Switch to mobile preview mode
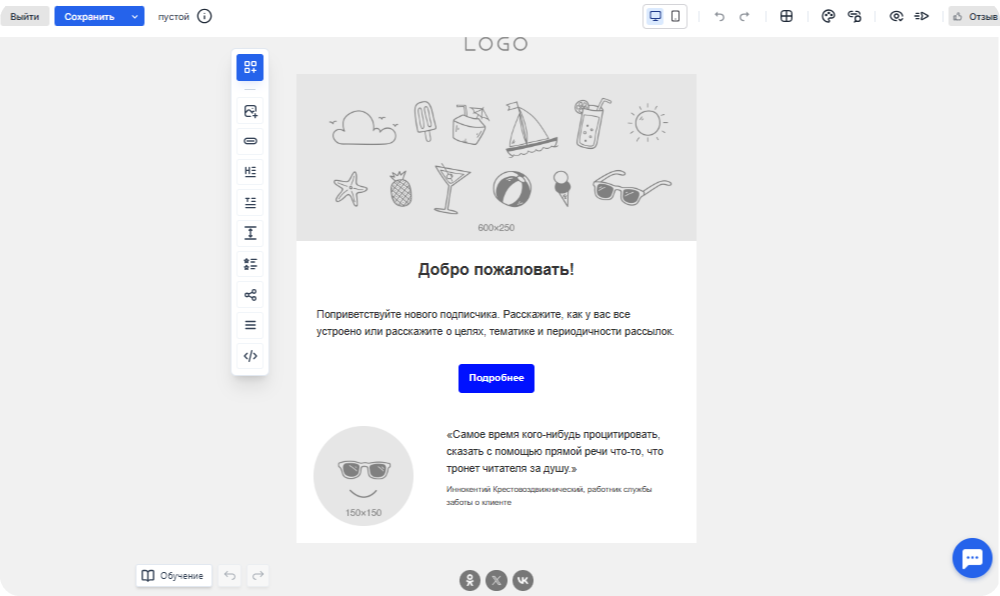The width and height of the screenshot is (1000, 596). tap(676, 16)
